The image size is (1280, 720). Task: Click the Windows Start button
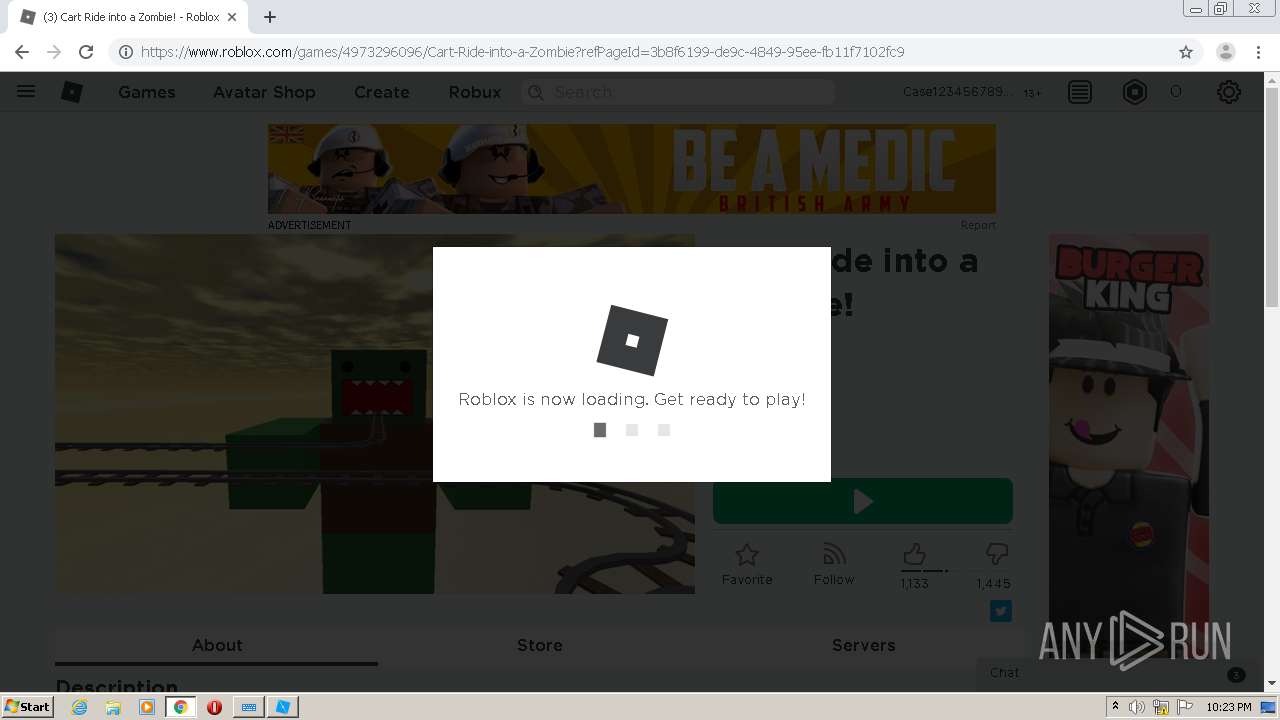[28, 707]
